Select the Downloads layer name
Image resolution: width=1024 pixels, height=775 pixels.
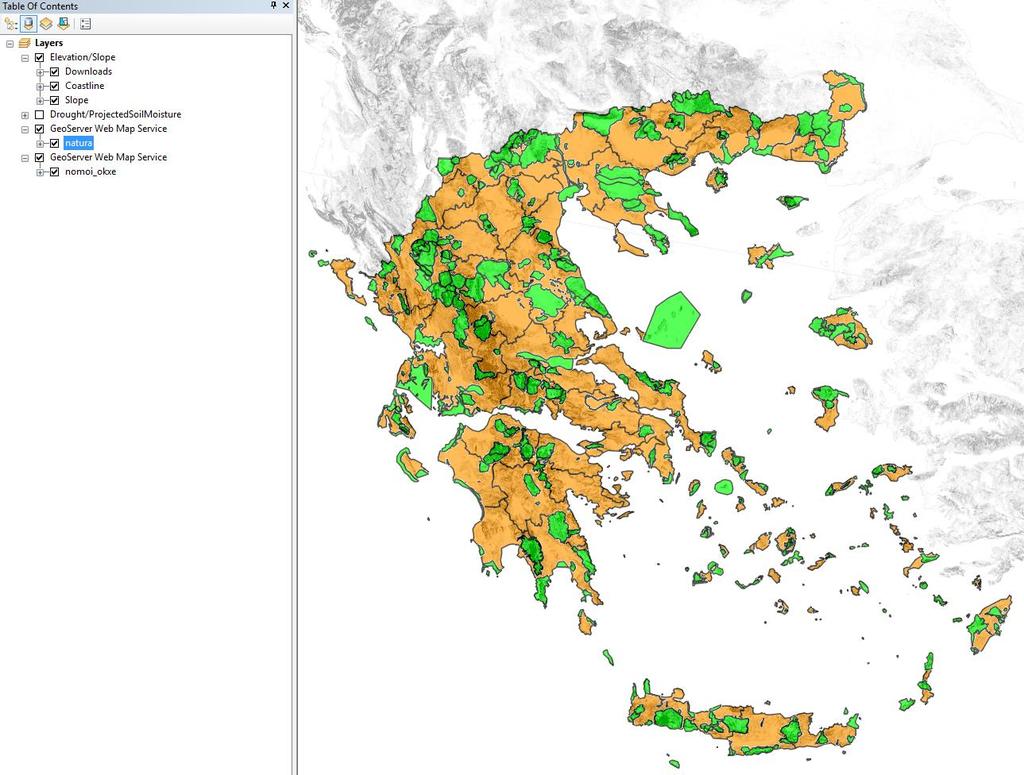[x=88, y=72]
